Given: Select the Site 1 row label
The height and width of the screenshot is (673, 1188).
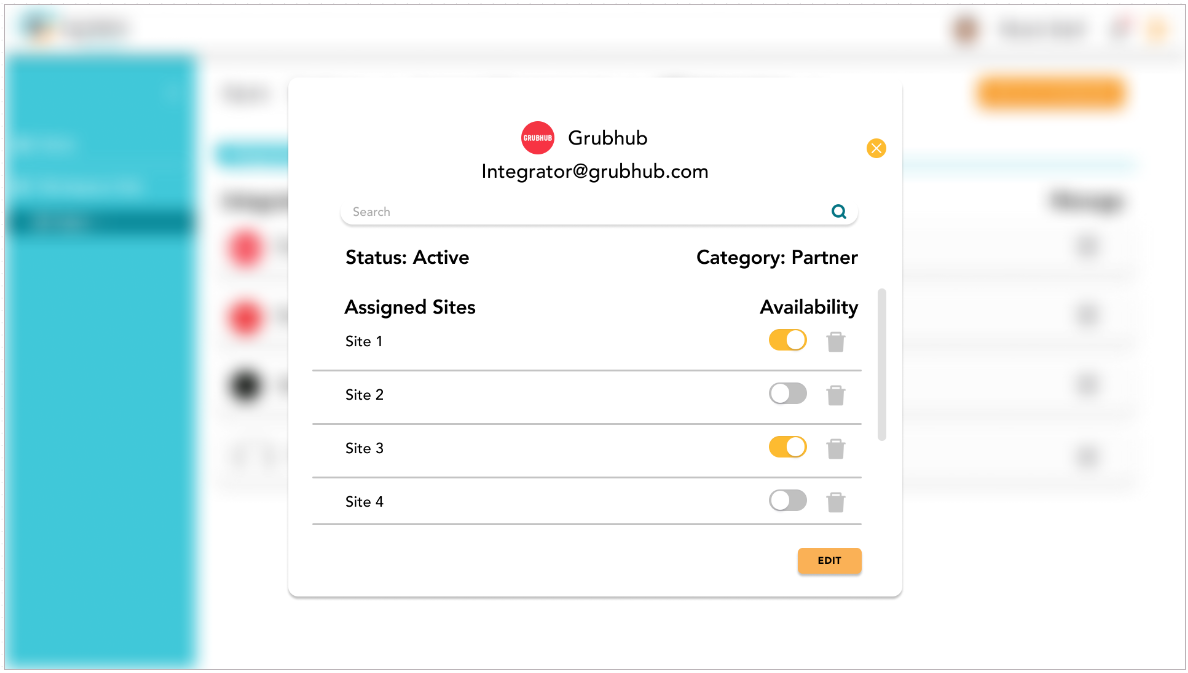Looking at the screenshot, I should click(x=364, y=342).
